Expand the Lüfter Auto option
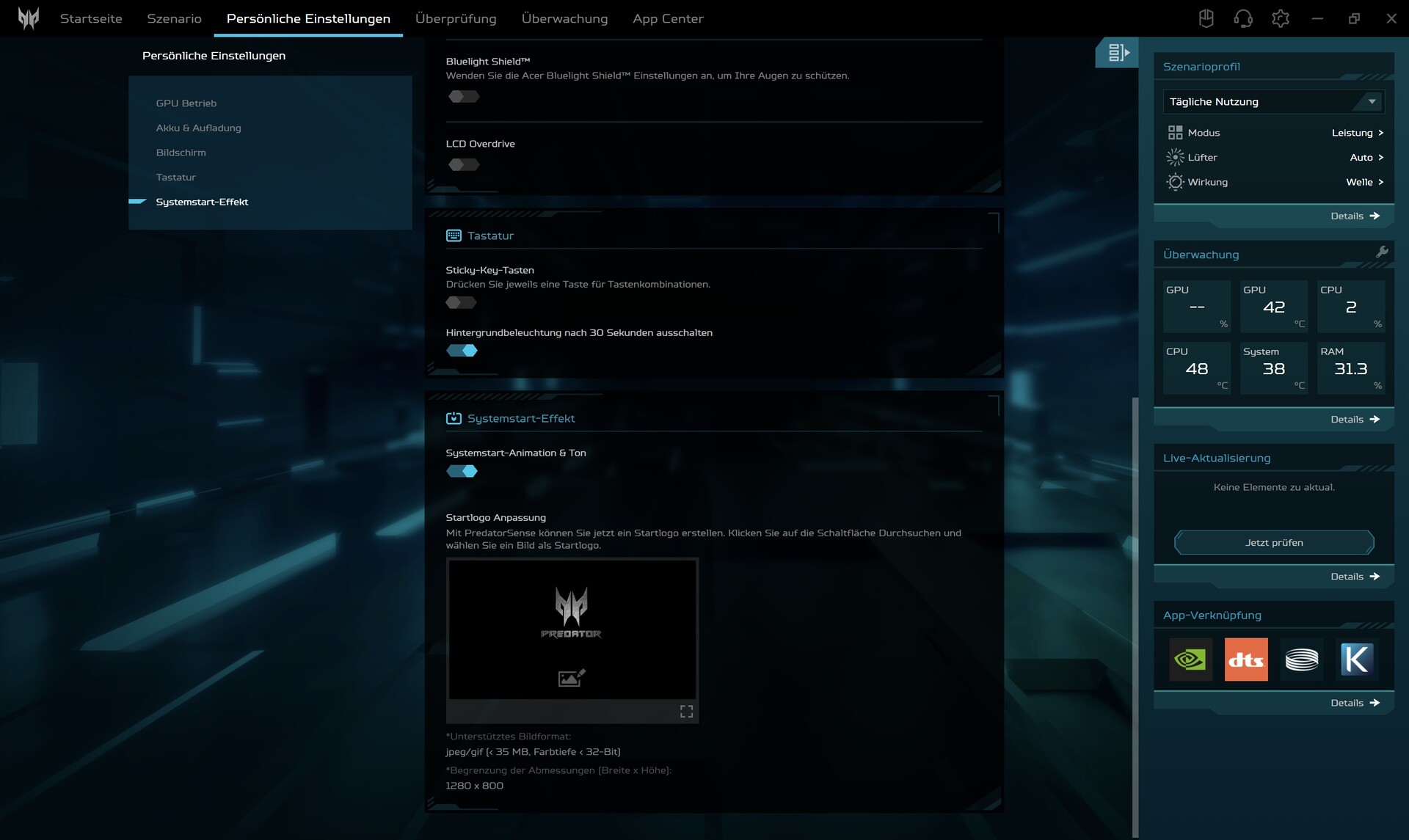 pyautogui.click(x=1366, y=158)
